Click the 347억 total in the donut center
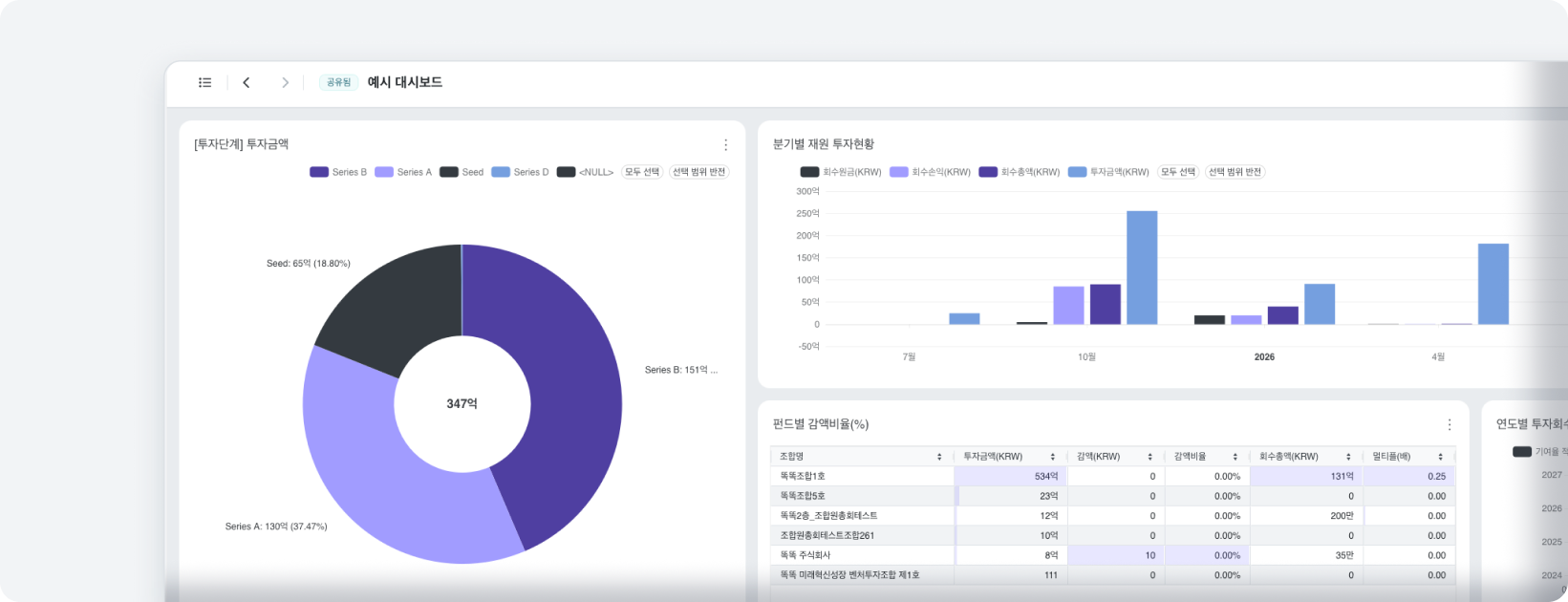This screenshot has width=1568, height=602. 462,404
